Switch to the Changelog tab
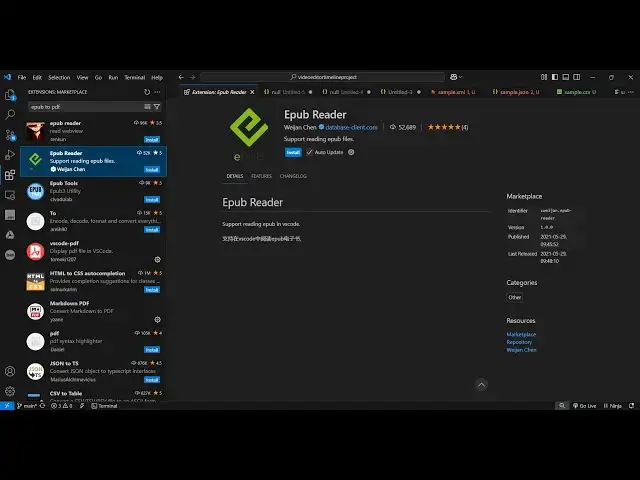 (293, 176)
